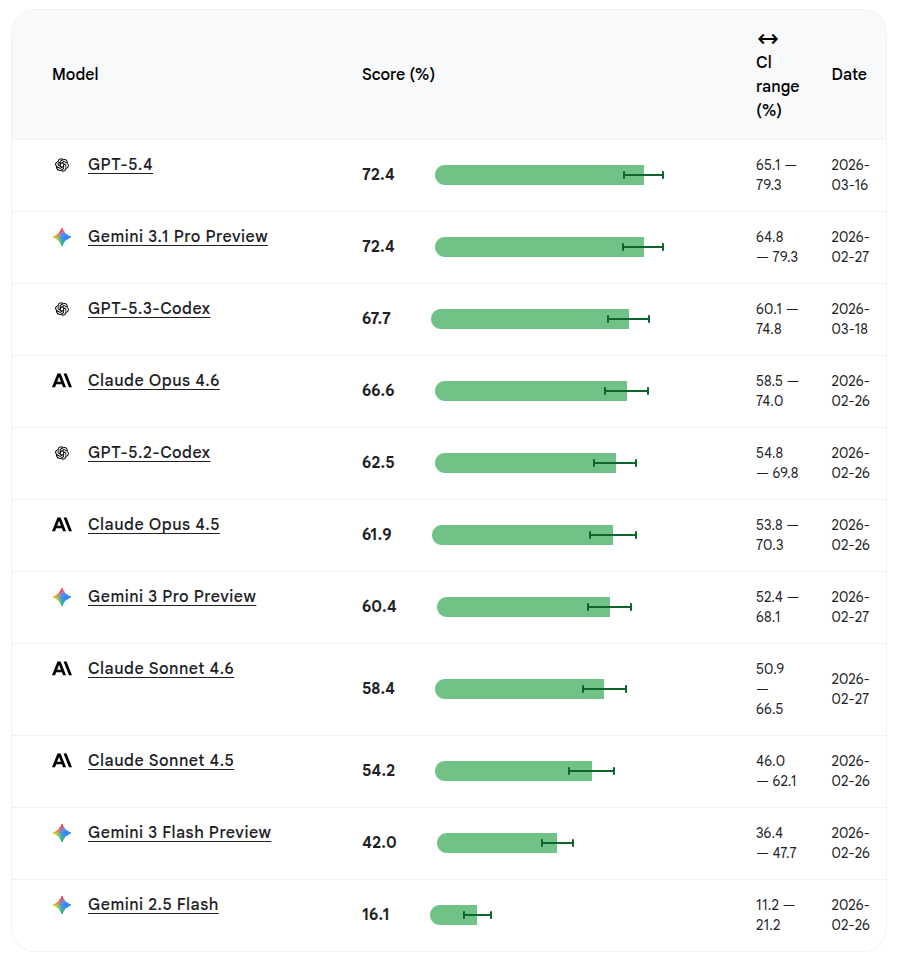Click the 66.6 score value for Claude Opus 4.6

(378, 391)
